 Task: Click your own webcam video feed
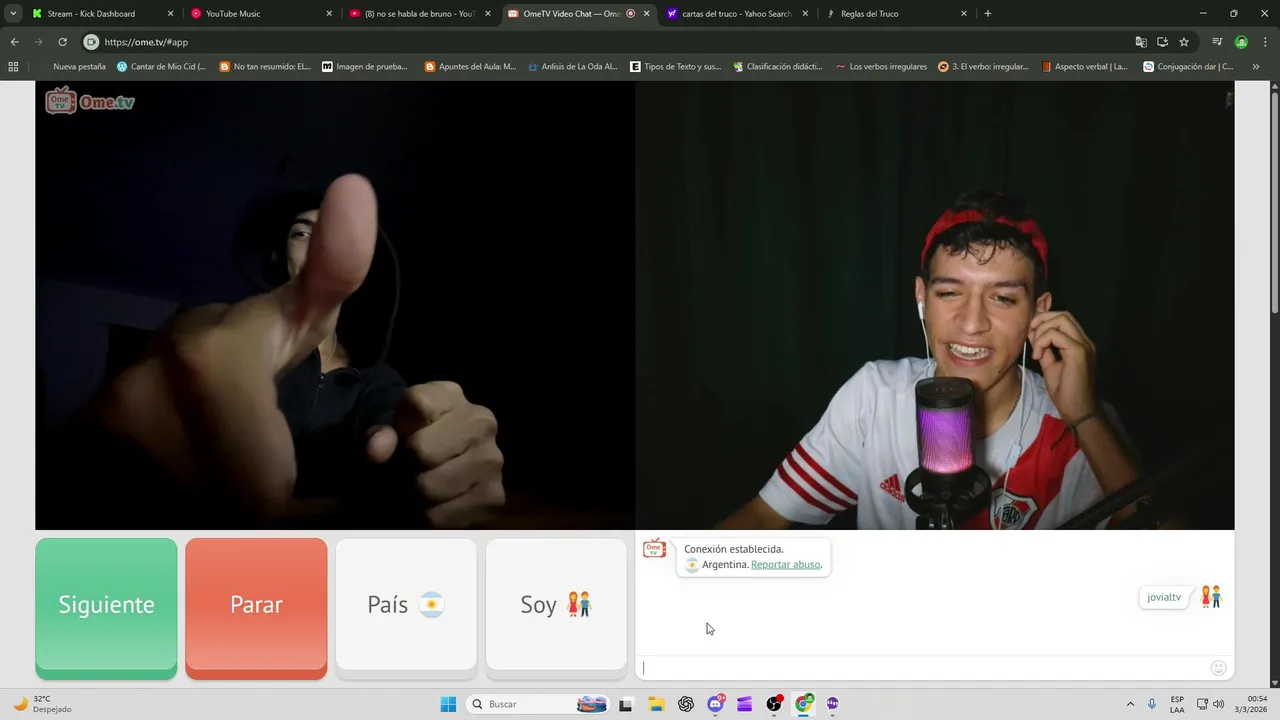click(935, 305)
